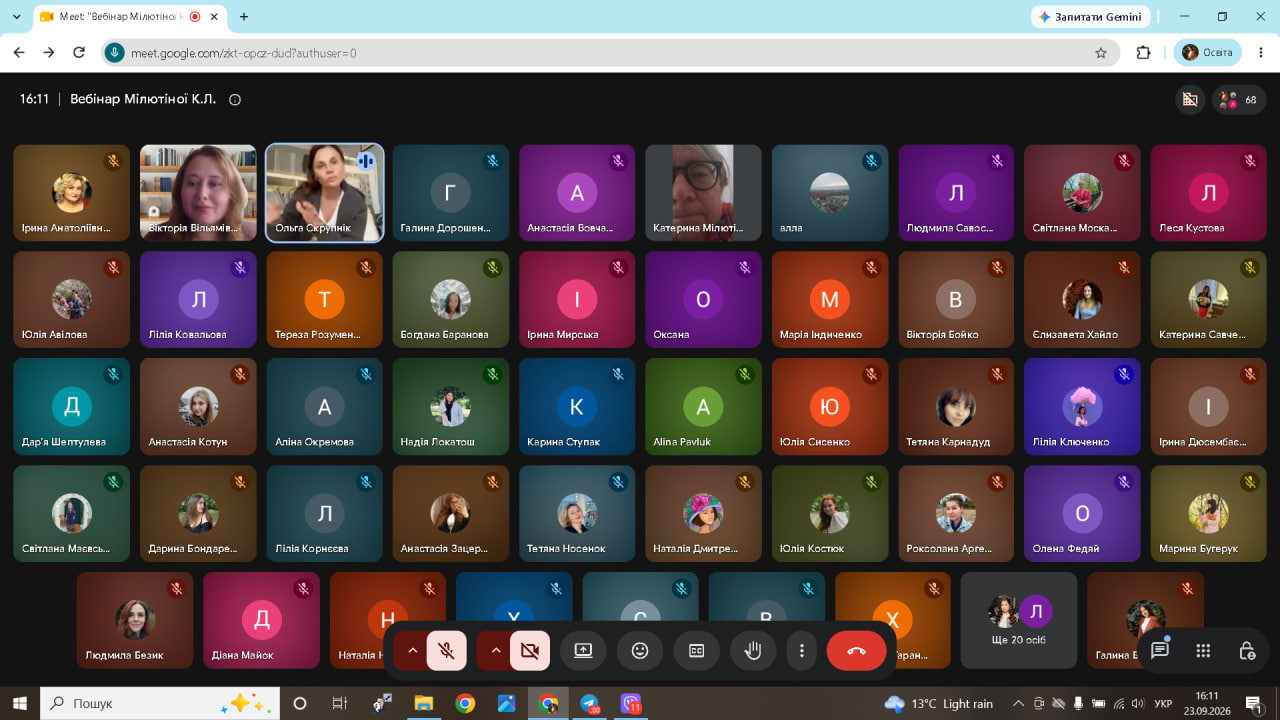Turn on your camera
The image size is (1280, 720).
[x=530, y=651]
